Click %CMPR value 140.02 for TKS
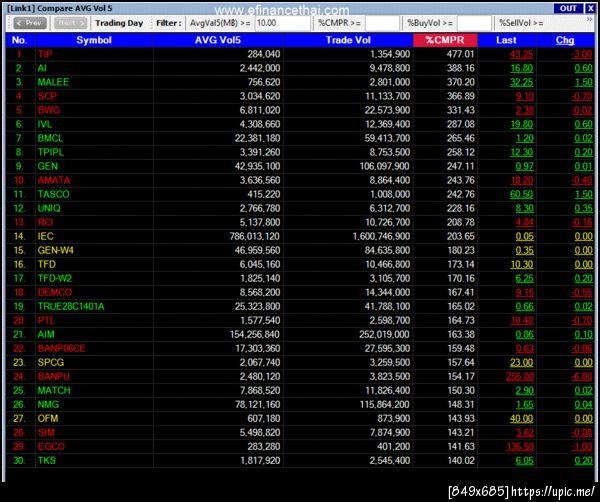This screenshot has width=600, height=502. [461, 461]
